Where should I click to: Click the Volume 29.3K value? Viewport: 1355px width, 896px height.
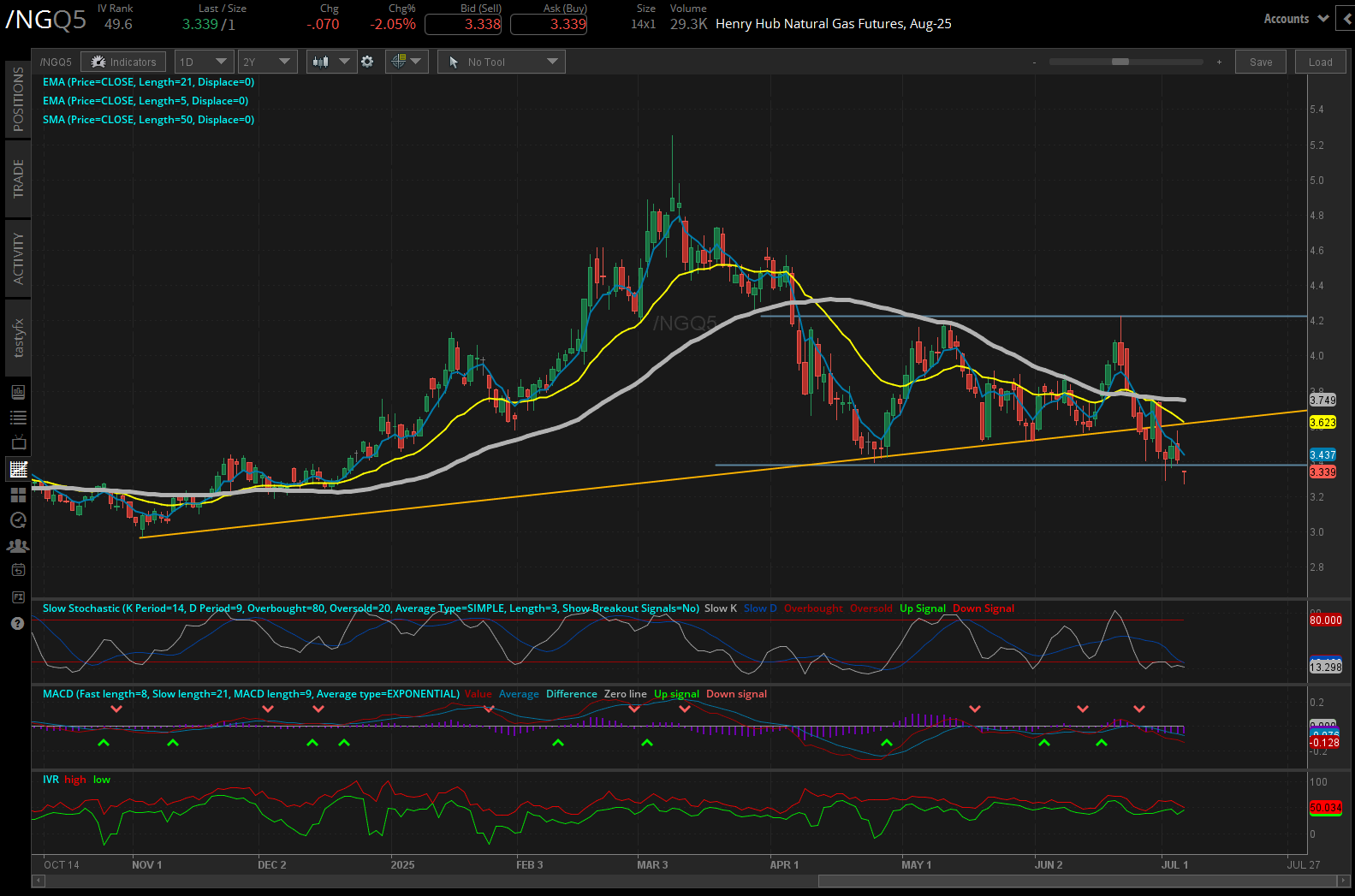(x=689, y=24)
